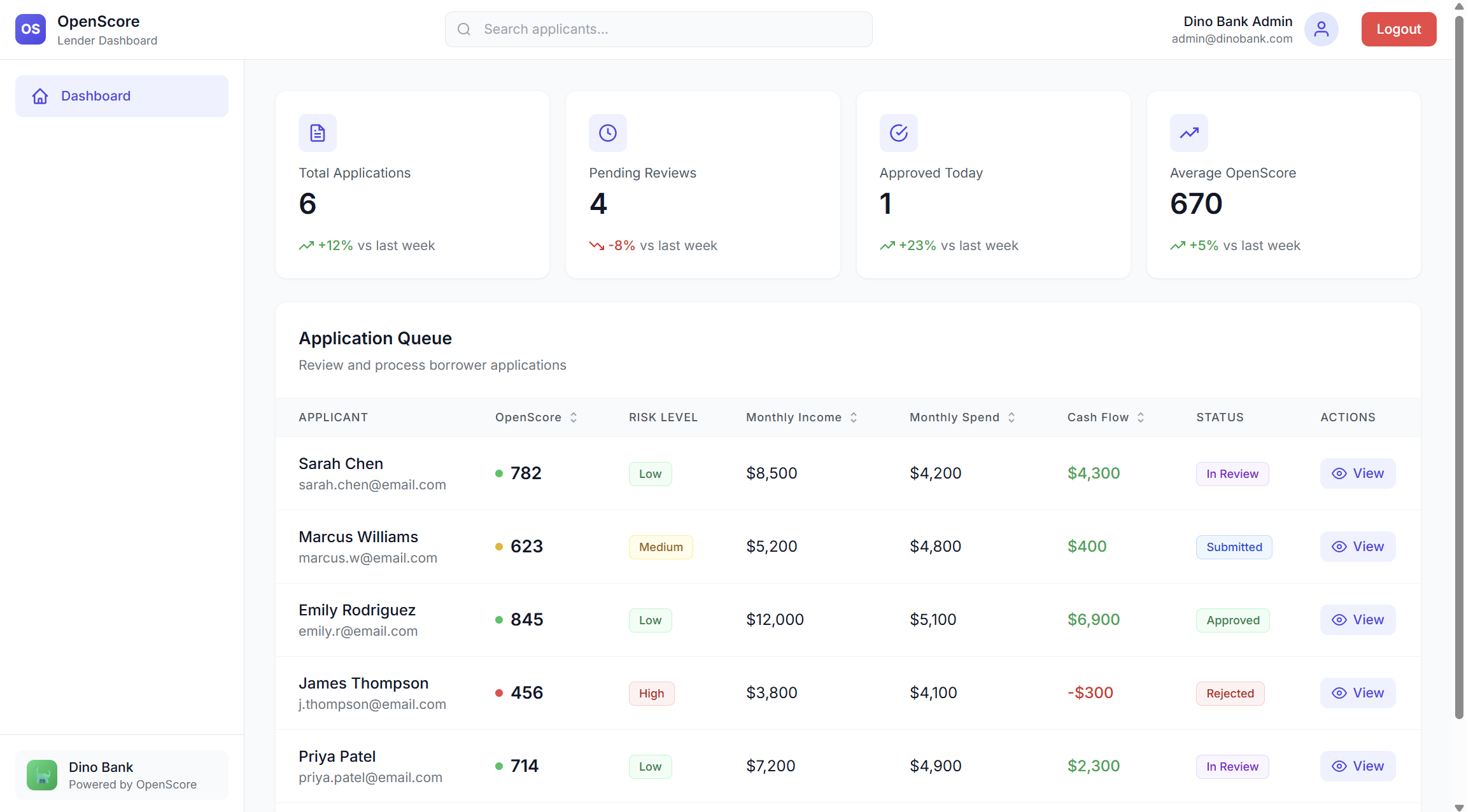Sort by Monthly Income column
Viewport: 1466px width, 812px height.
tap(801, 417)
